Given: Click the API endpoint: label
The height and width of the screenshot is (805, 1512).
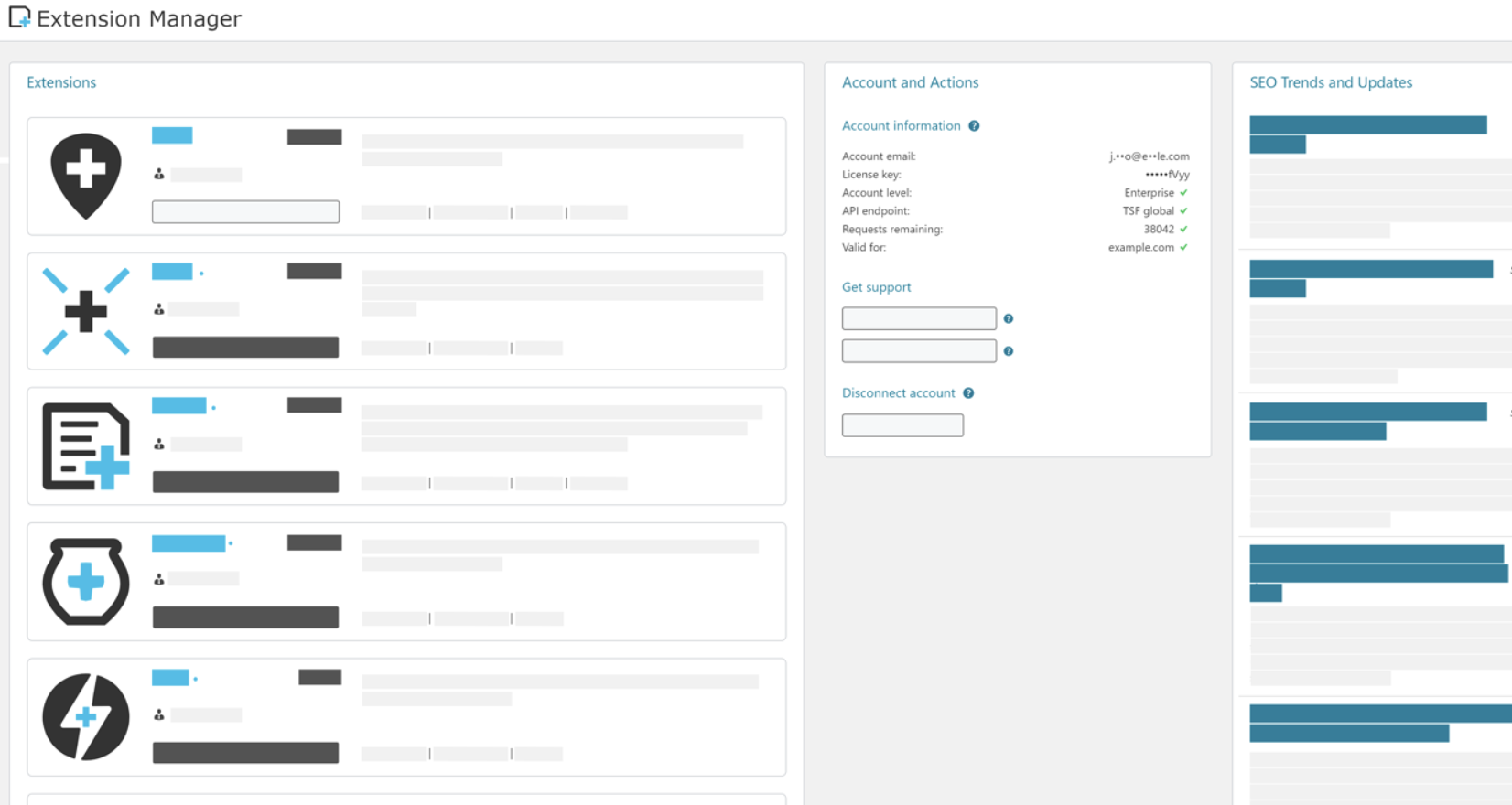Looking at the screenshot, I should coord(876,211).
